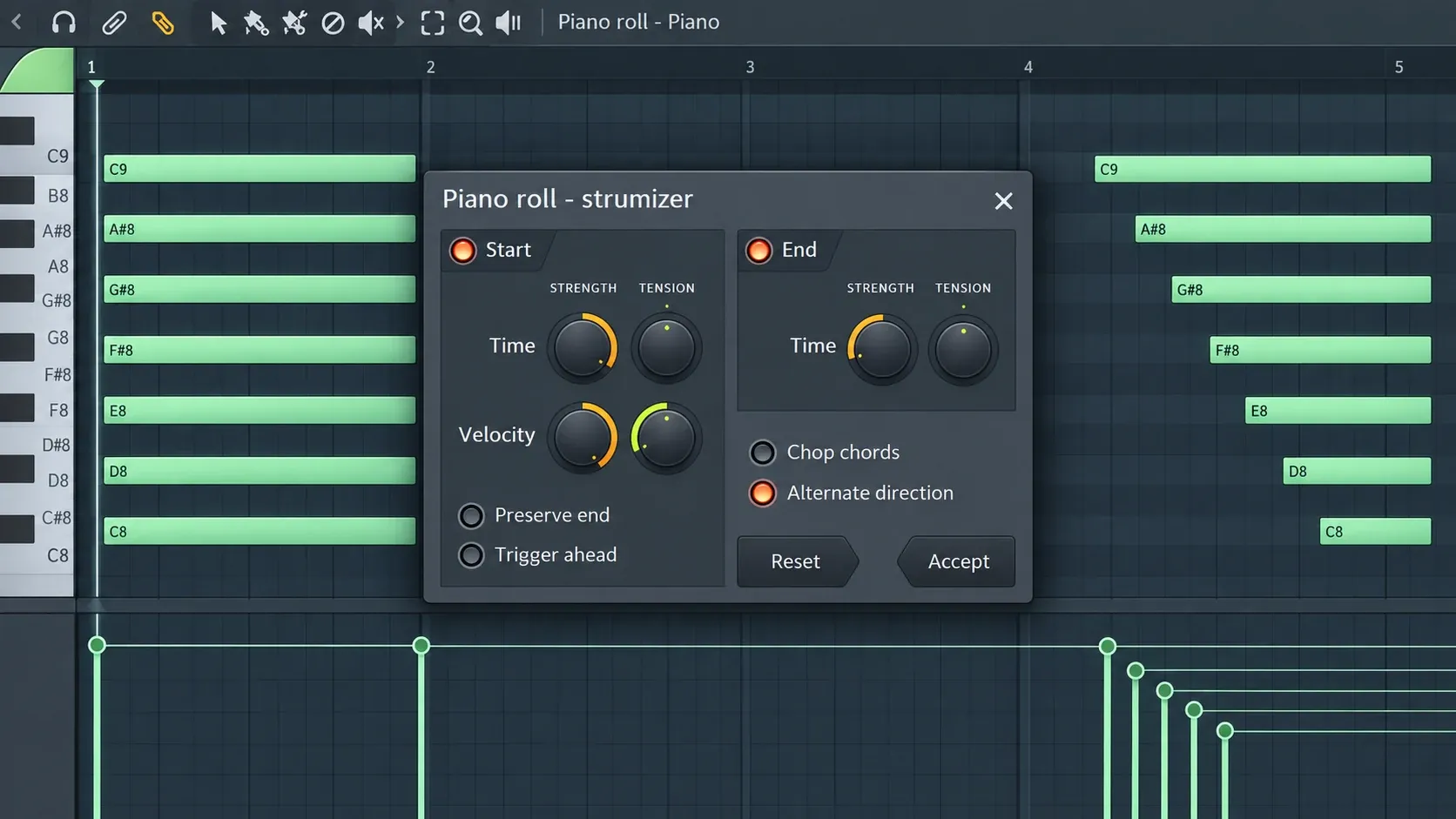Click the lowest velocity handle after bar 4
1456x819 pixels.
(1225, 730)
